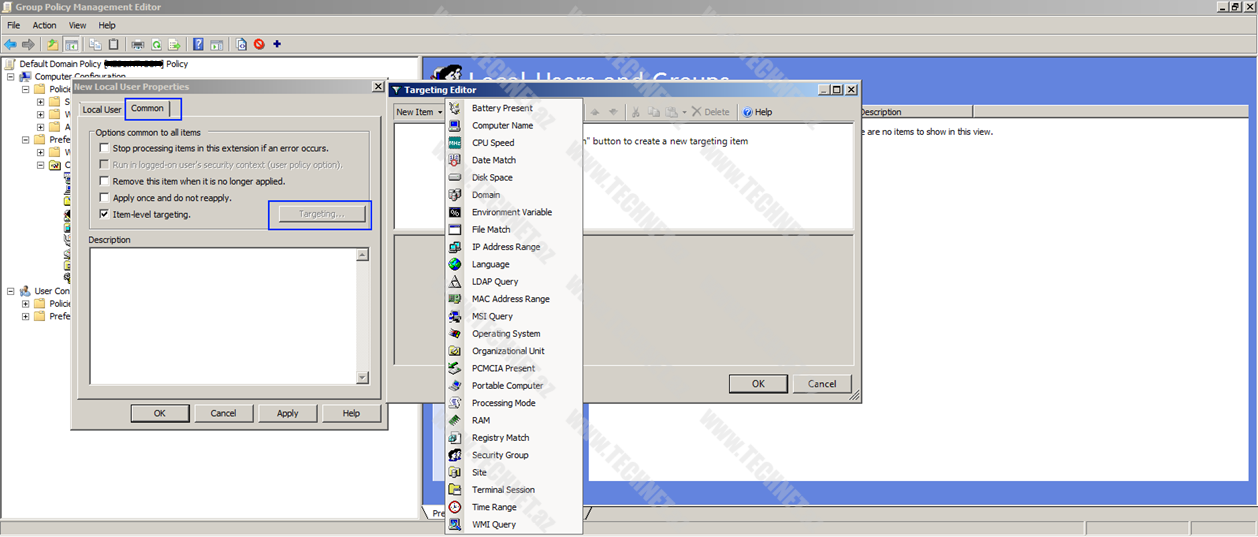Image resolution: width=1258 pixels, height=537 pixels.
Task: Click the Description box's scroll-down arrow
Action: (362, 377)
